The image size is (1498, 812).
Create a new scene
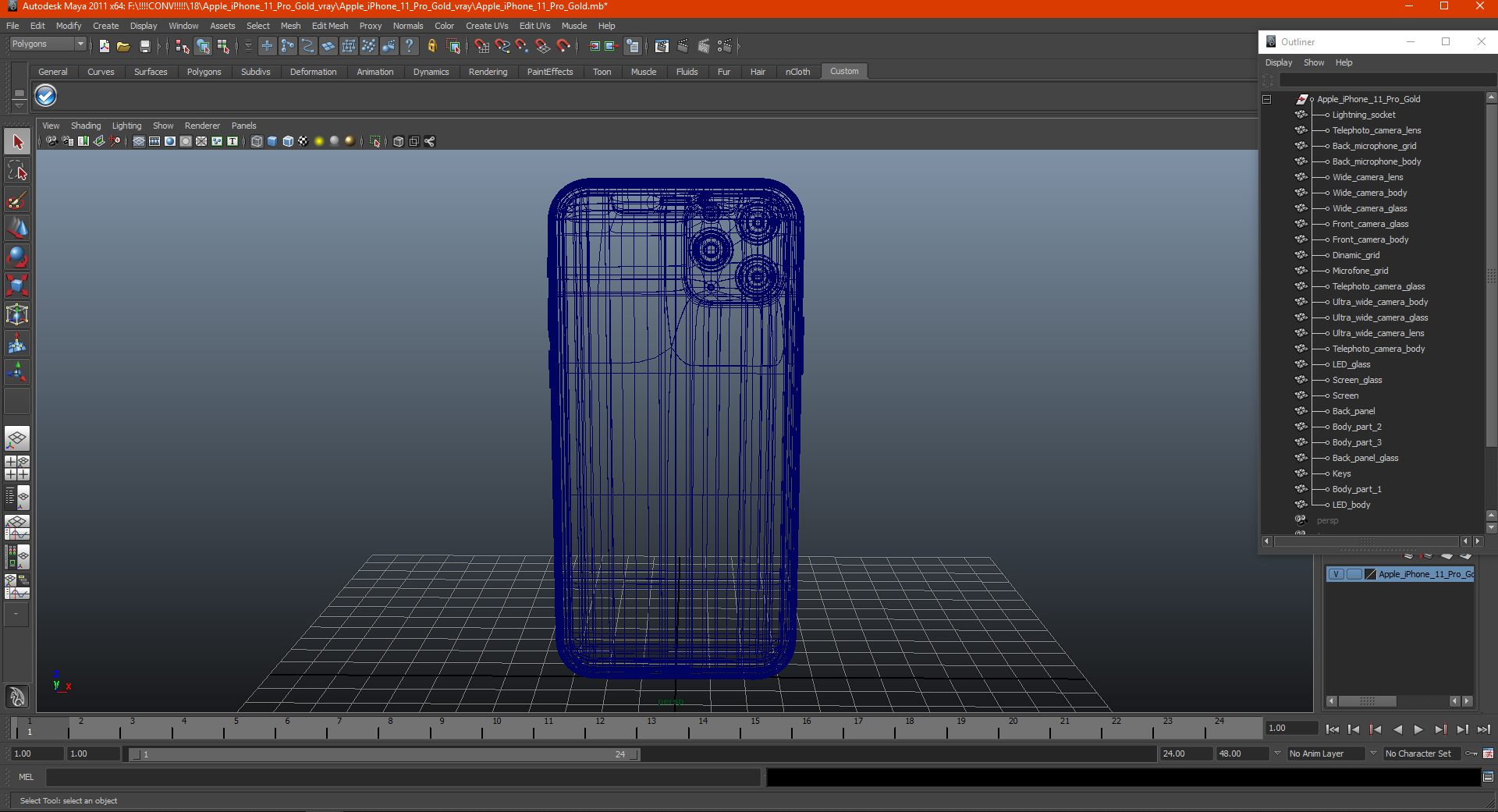tap(105, 46)
